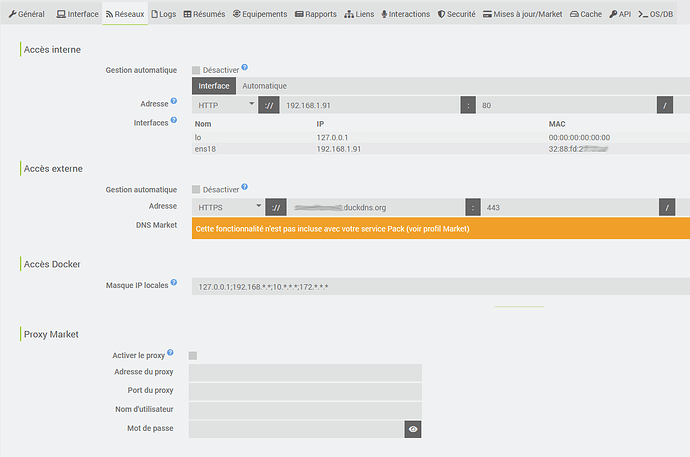Click the internal IP address field 192.168.1.91
Viewport: 690px width, 457px height.
pos(370,104)
